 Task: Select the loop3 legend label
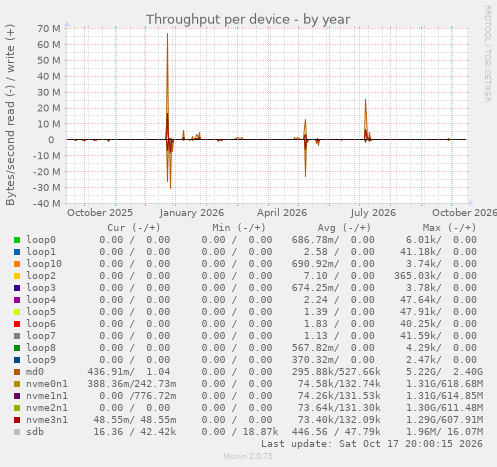pyautogui.click(x=41, y=288)
